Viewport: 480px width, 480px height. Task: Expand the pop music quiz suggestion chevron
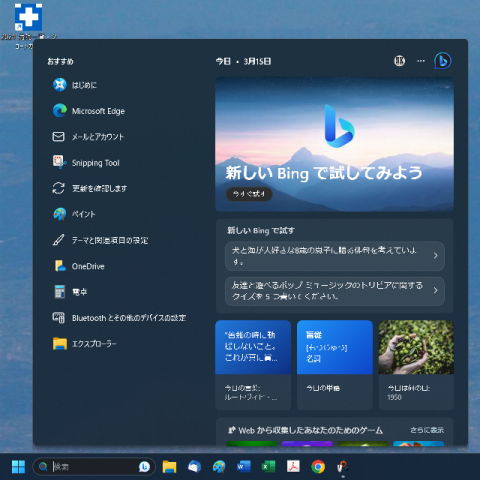click(x=435, y=290)
